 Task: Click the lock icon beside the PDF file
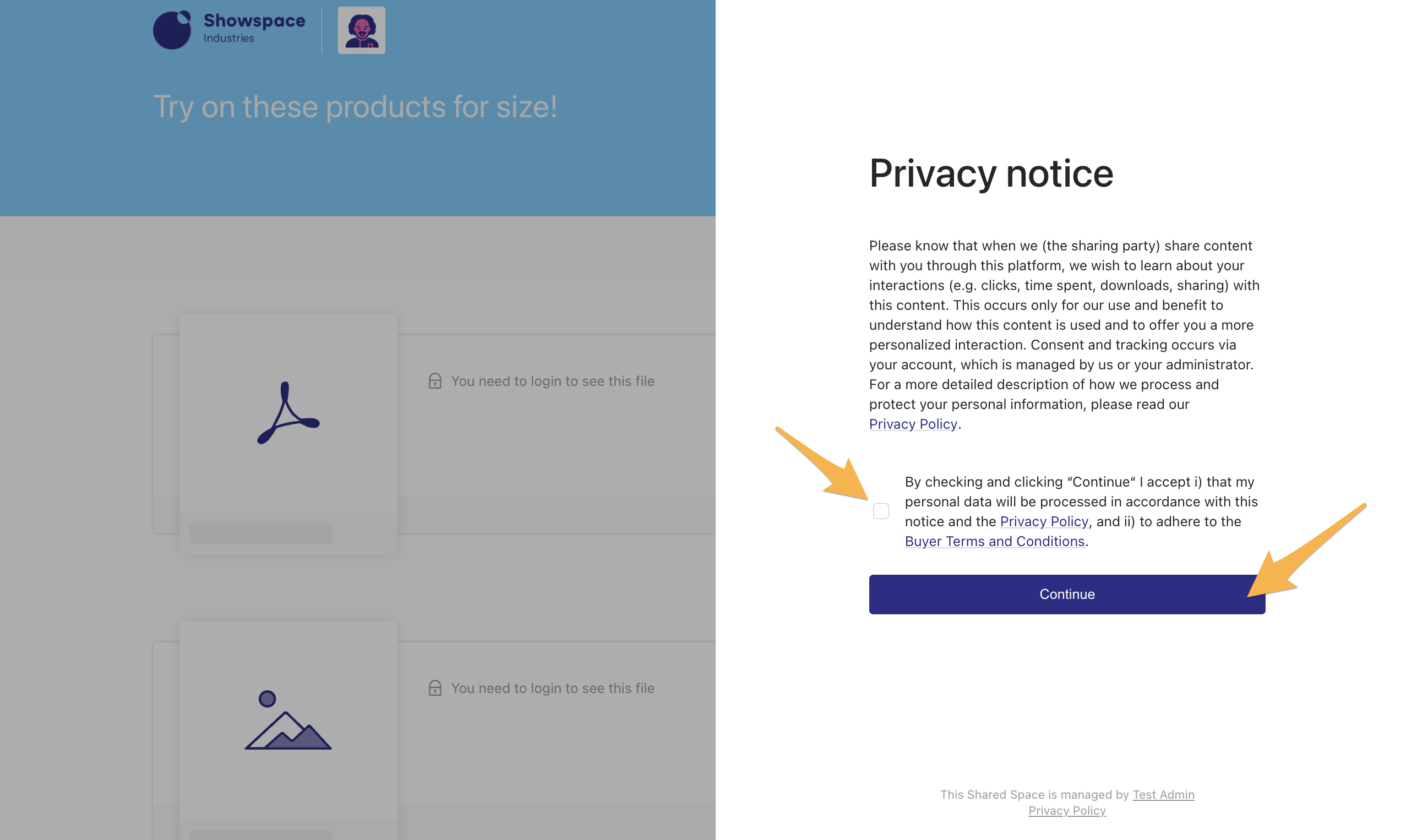point(435,381)
